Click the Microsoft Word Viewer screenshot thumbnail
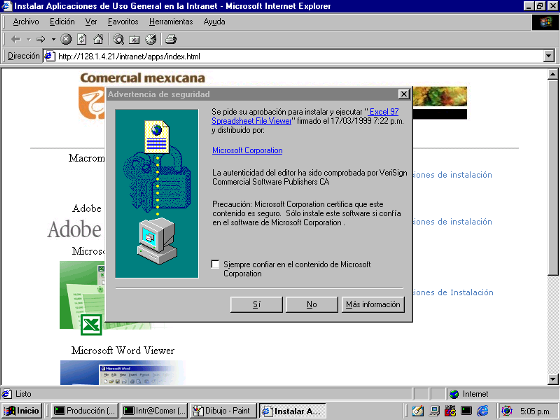560x420 pixels. [122, 372]
